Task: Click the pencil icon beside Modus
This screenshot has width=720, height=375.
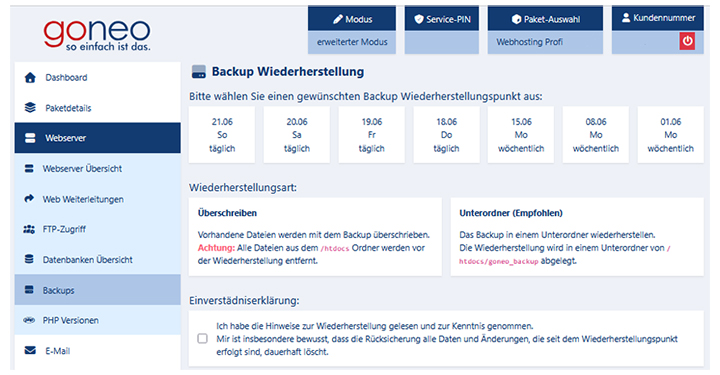Action: (338, 19)
